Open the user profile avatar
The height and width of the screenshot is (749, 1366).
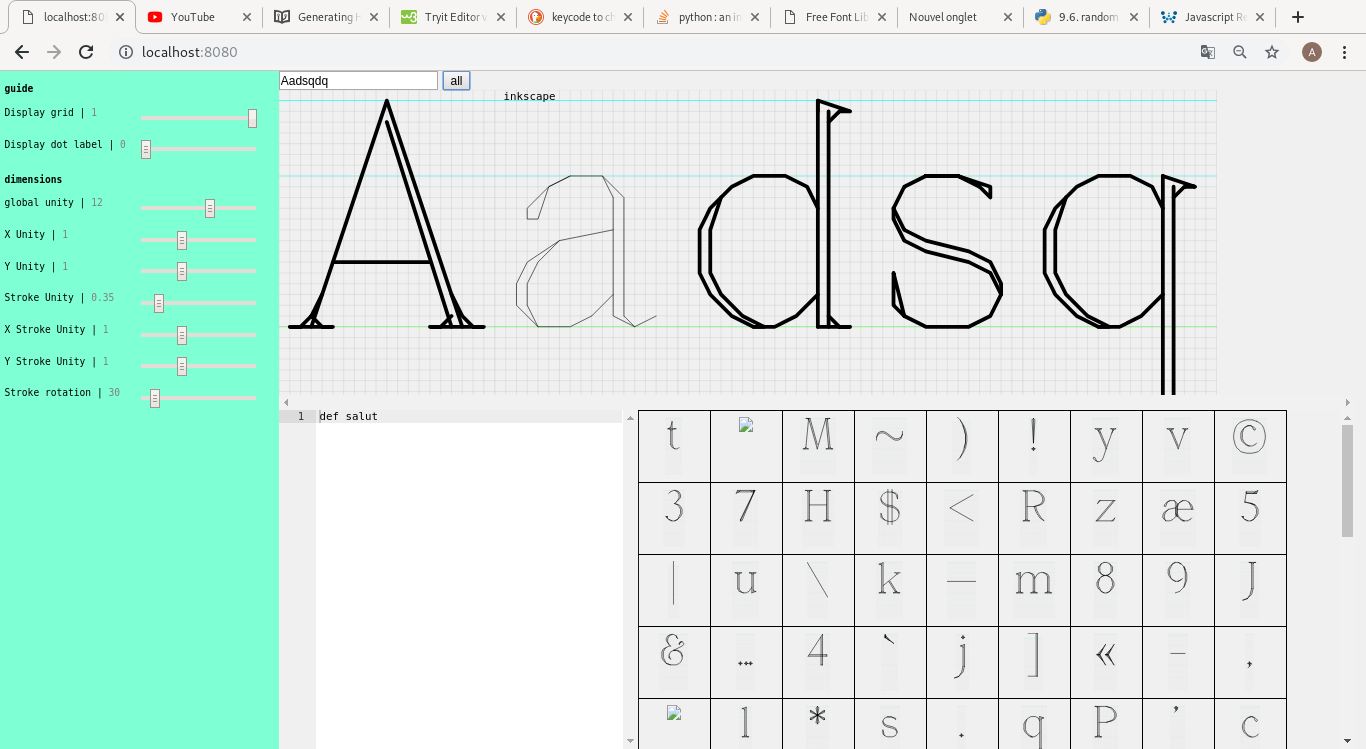[x=1311, y=53]
